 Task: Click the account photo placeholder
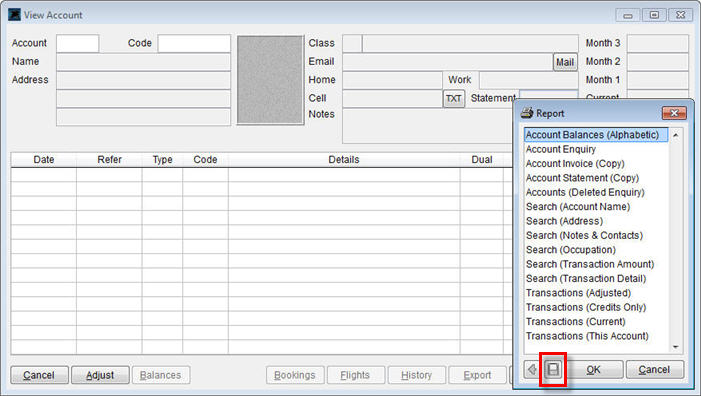click(270, 80)
